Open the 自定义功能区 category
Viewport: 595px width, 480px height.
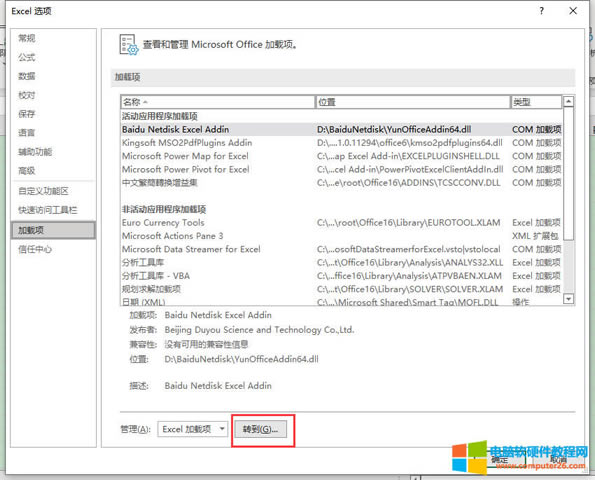coord(43,191)
